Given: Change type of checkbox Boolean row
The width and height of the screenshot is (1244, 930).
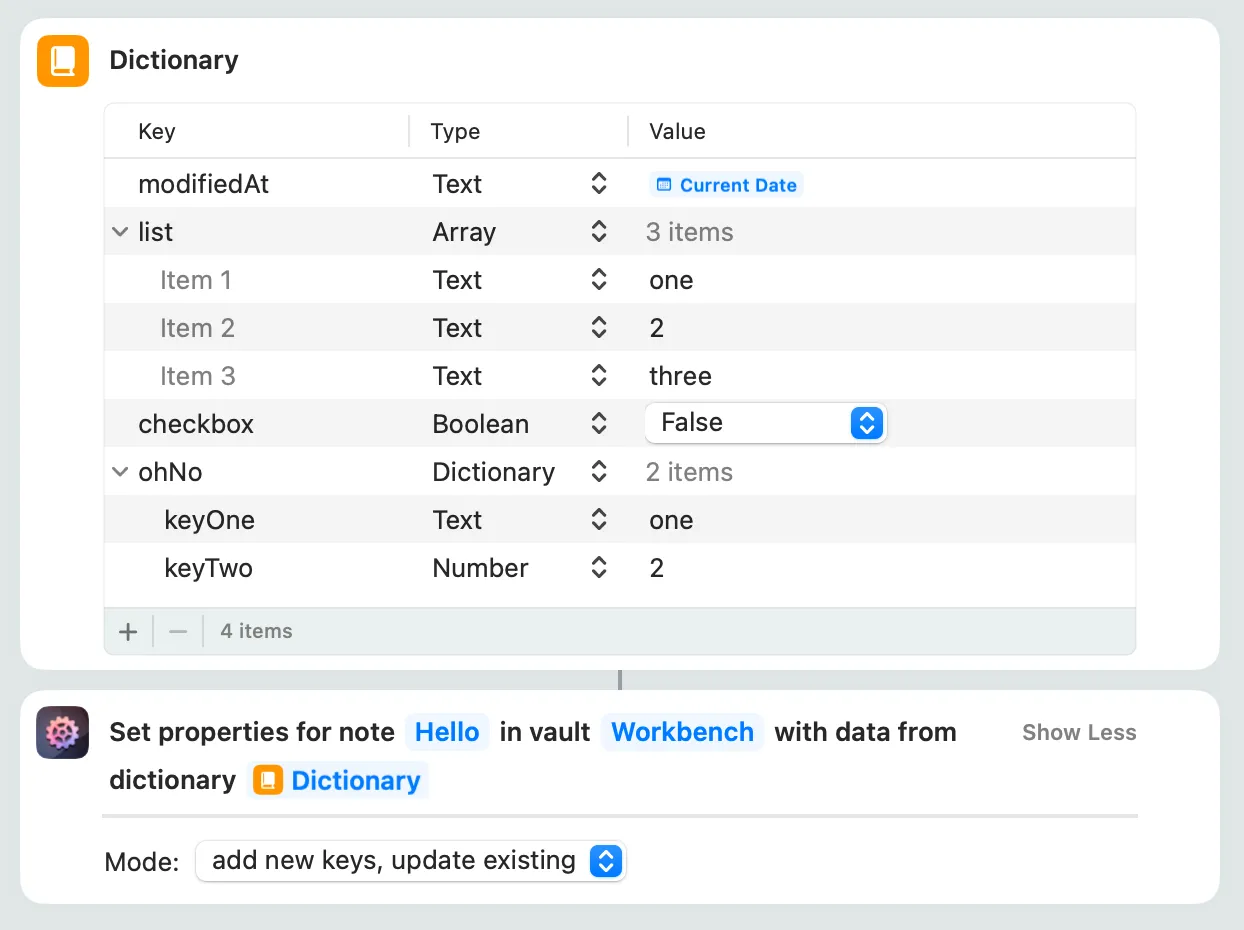Looking at the screenshot, I should pyautogui.click(x=598, y=424).
